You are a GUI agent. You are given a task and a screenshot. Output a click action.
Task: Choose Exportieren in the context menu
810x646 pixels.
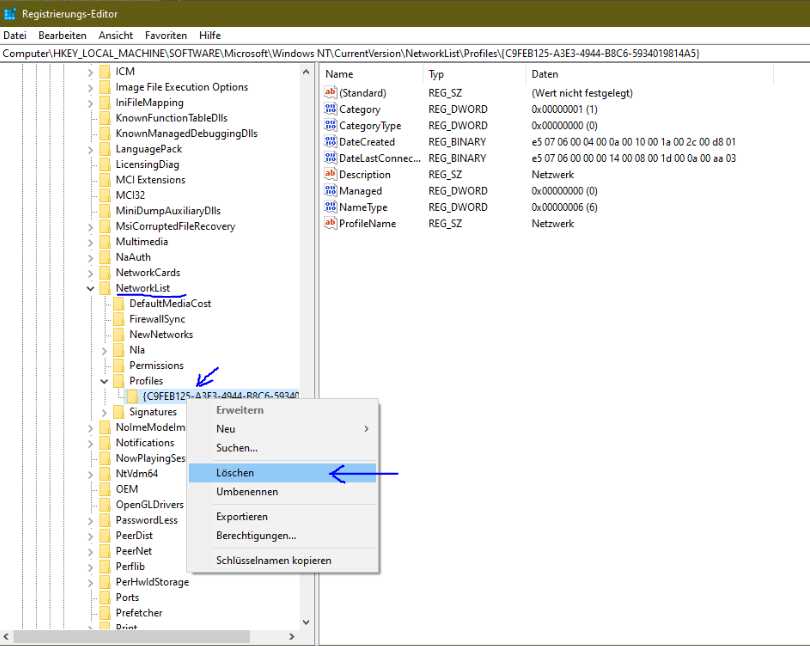point(283,516)
